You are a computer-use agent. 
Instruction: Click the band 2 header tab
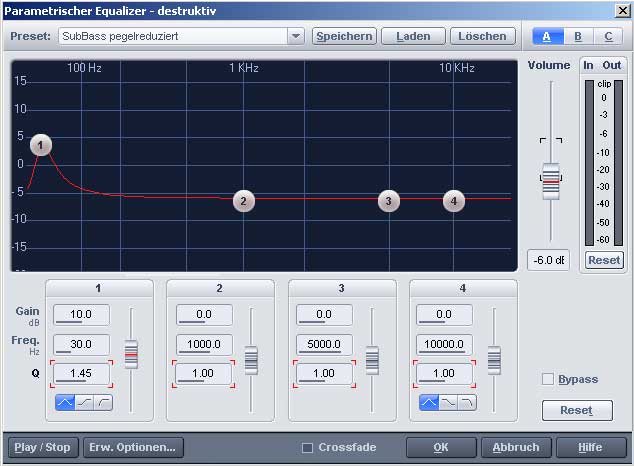tap(219, 289)
